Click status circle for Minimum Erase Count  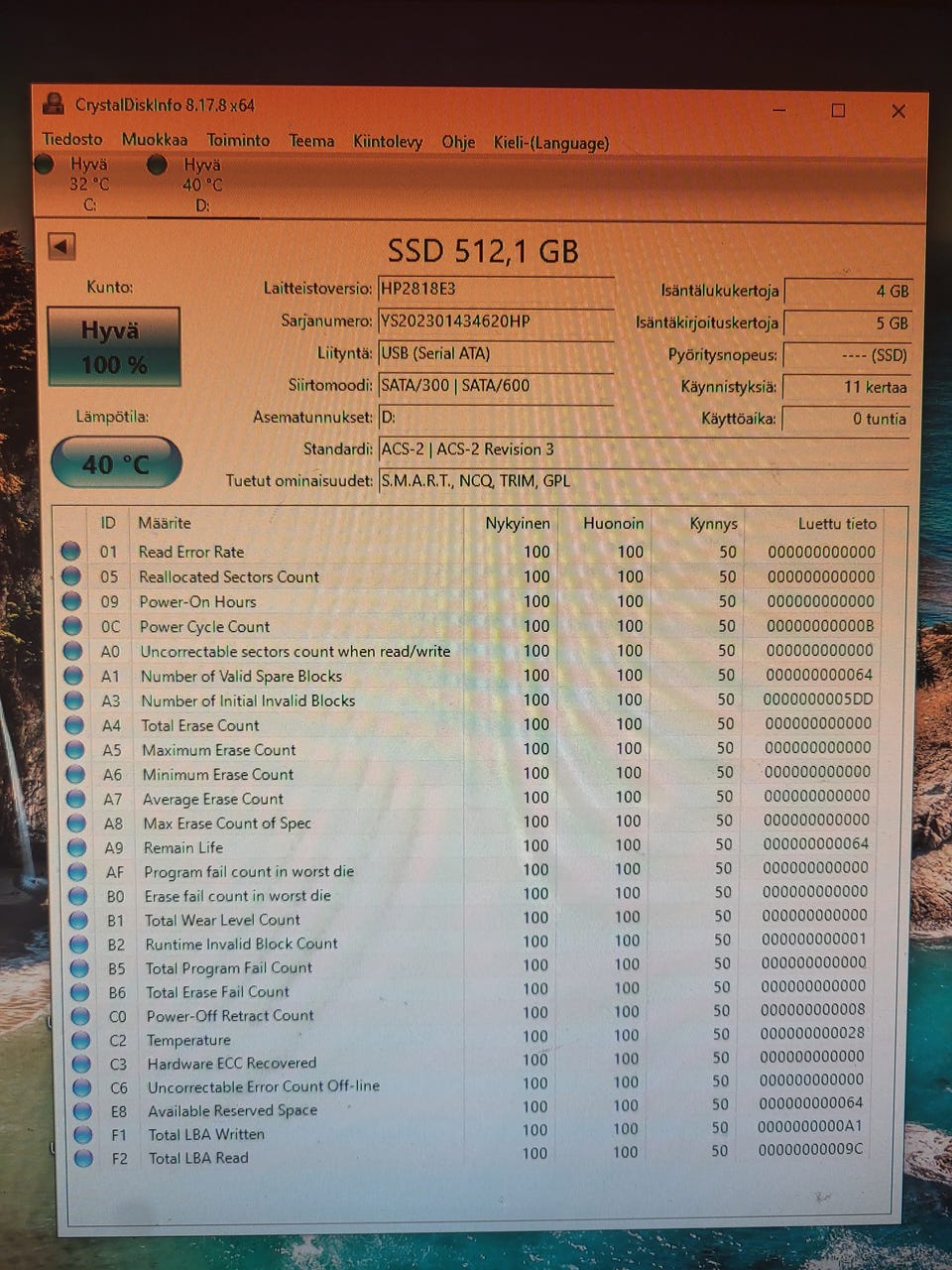(x=75, y=774)
